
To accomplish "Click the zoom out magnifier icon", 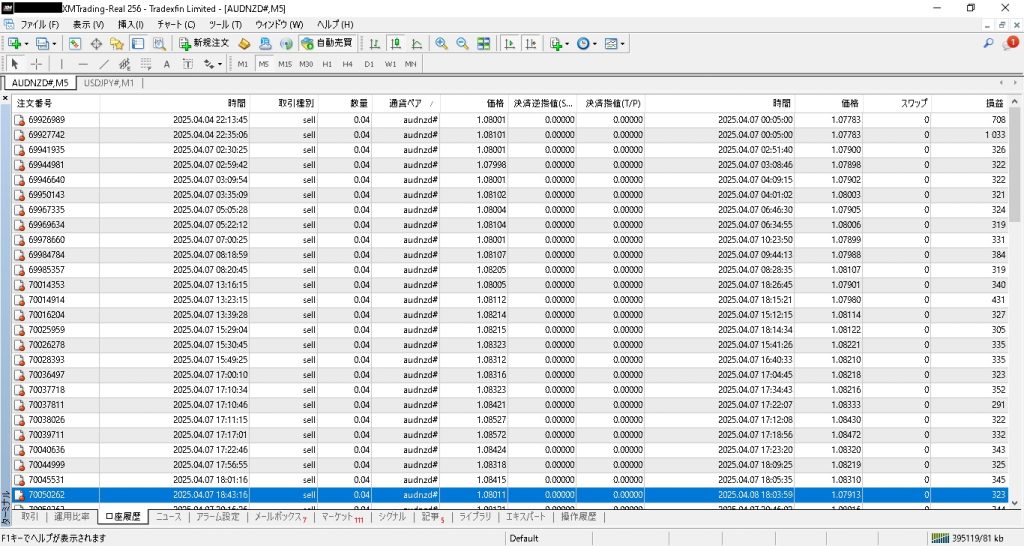I will coord(462,44).
